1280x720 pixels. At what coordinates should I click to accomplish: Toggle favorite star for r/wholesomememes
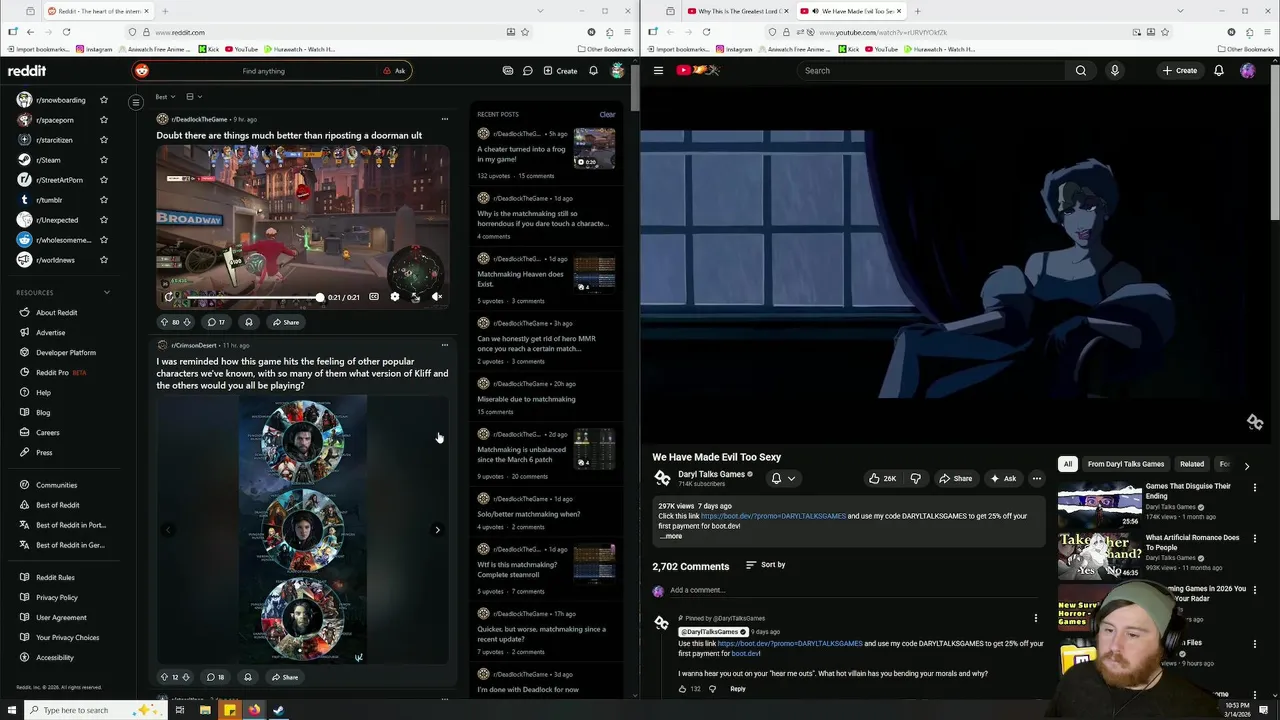pyautogui.click(x=103, y=240)
